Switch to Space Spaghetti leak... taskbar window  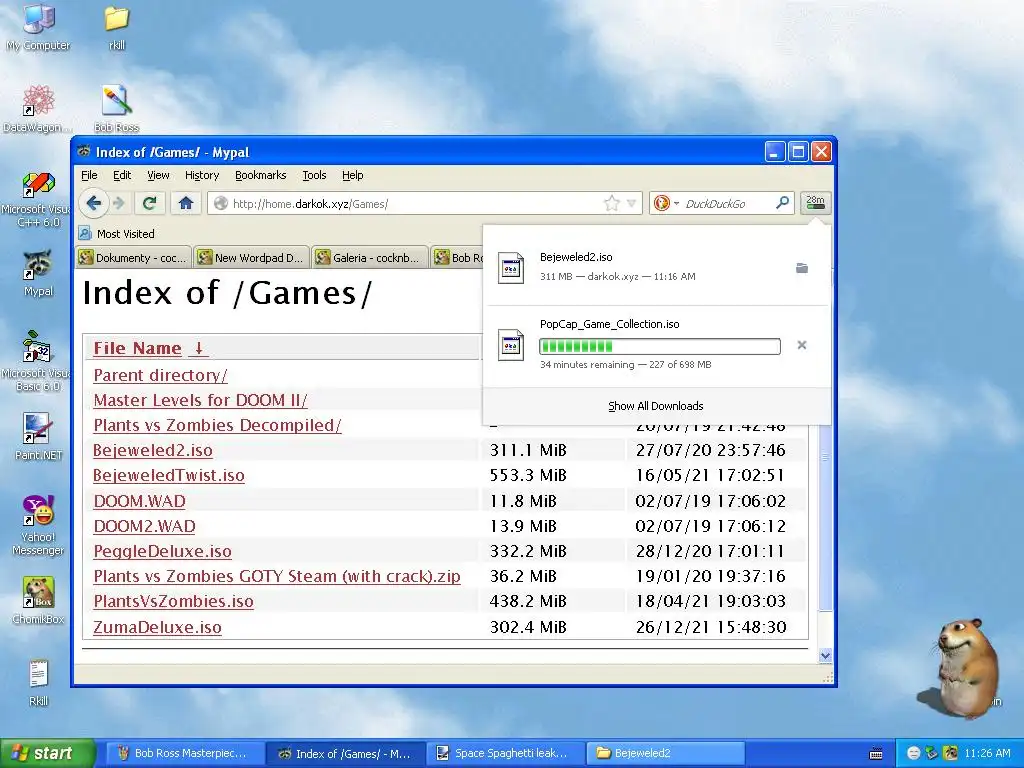coord(504,753)
